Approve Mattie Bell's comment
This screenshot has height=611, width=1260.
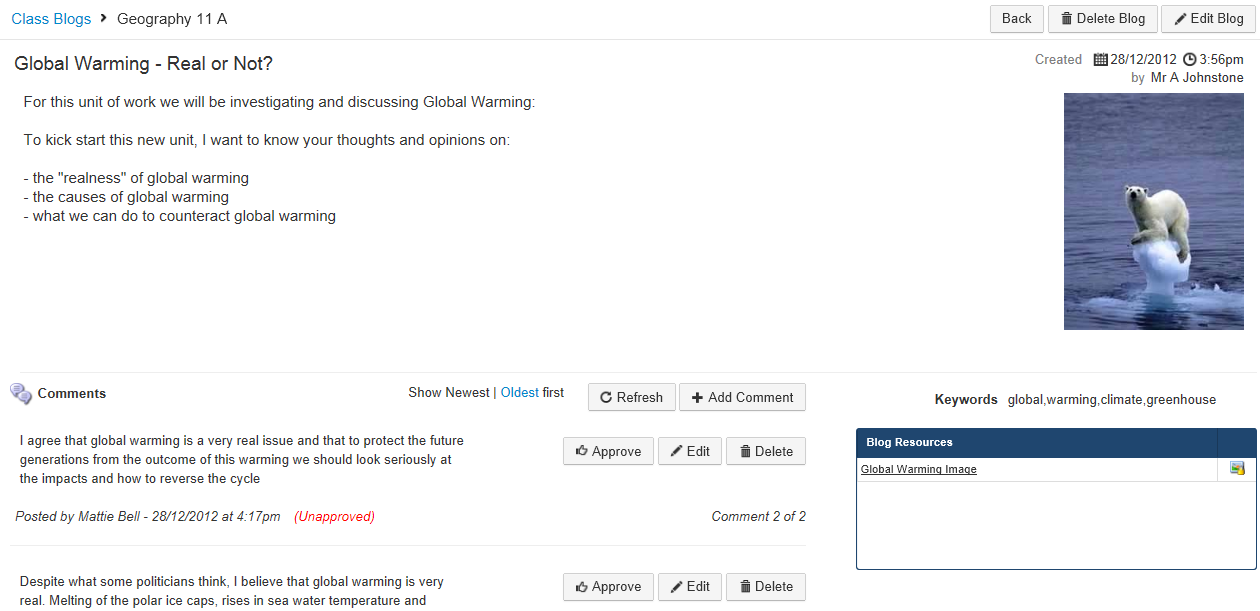608,451
